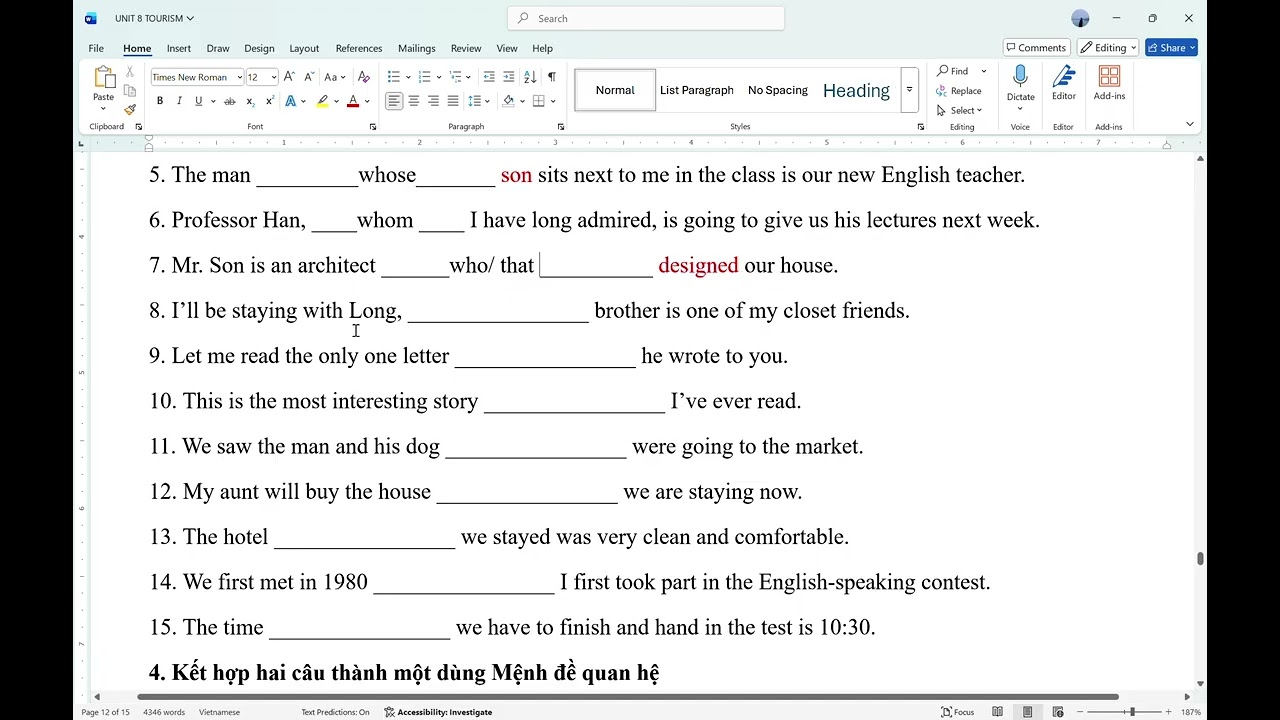Viewport: 1280px width, 720px height.
Task: Open the View tab
Action: click(x=507, y=48)
